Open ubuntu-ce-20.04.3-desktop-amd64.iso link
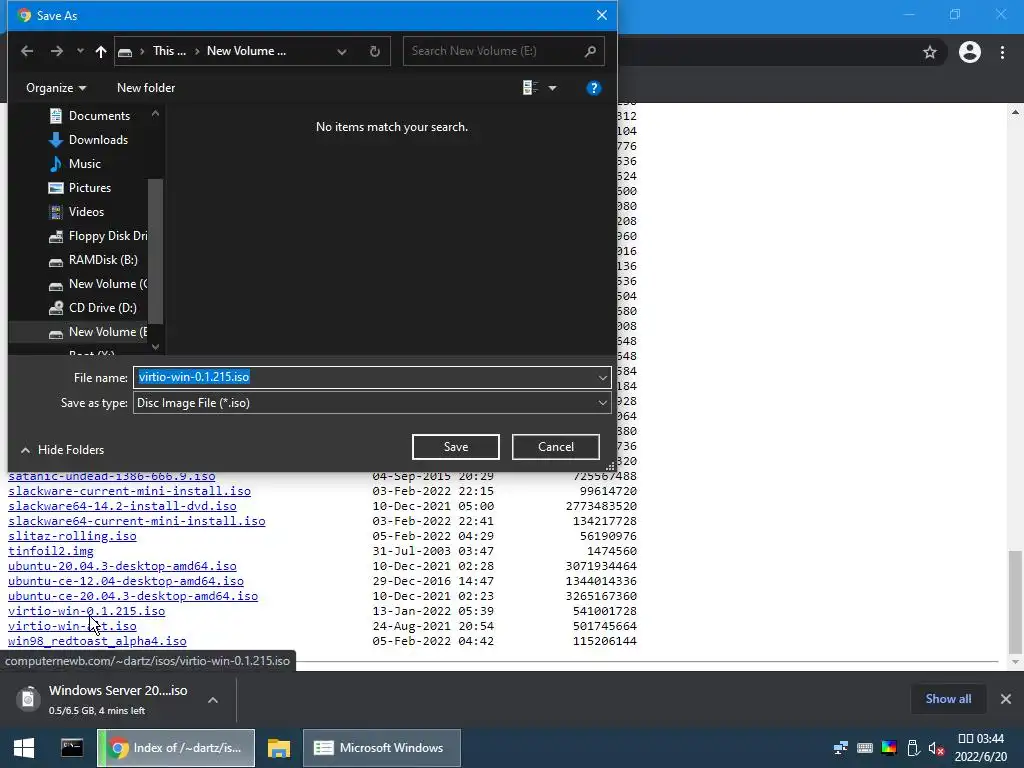Viewport: 1024px width, 768px height. [133, 596]
